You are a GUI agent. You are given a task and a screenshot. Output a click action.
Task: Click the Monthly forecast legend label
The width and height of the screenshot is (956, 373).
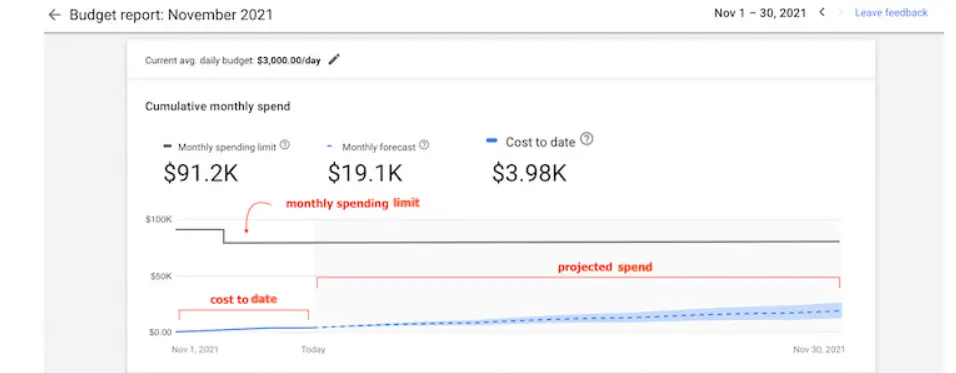[x=379, y=147]
